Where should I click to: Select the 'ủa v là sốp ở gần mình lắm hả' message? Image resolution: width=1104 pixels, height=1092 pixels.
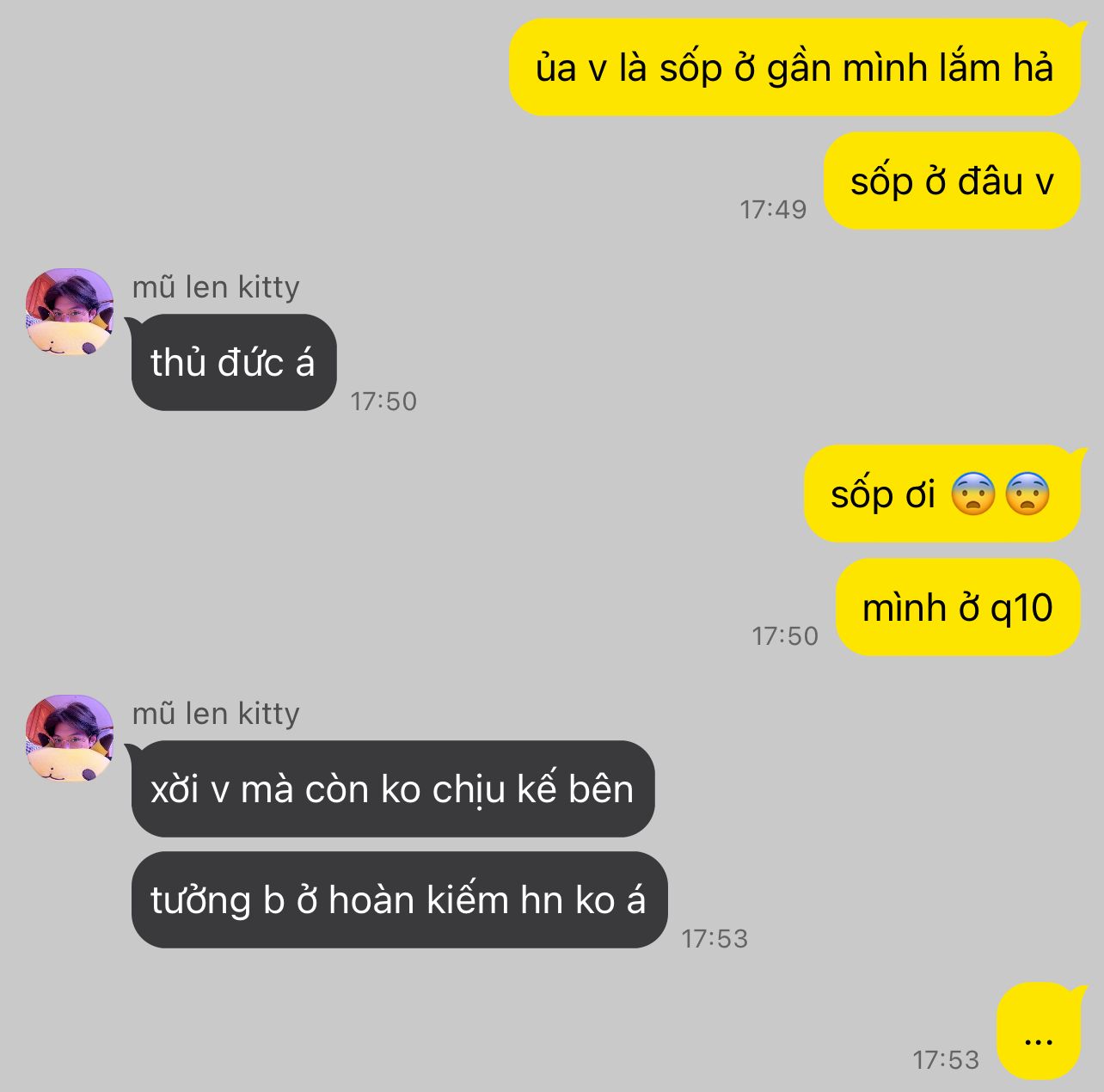(794, 67)
